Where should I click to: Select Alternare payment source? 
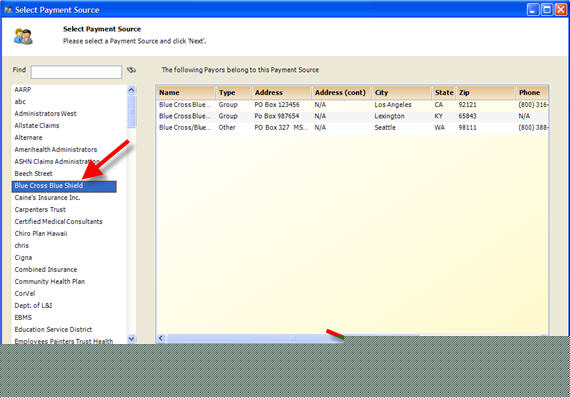click(28, 137)
